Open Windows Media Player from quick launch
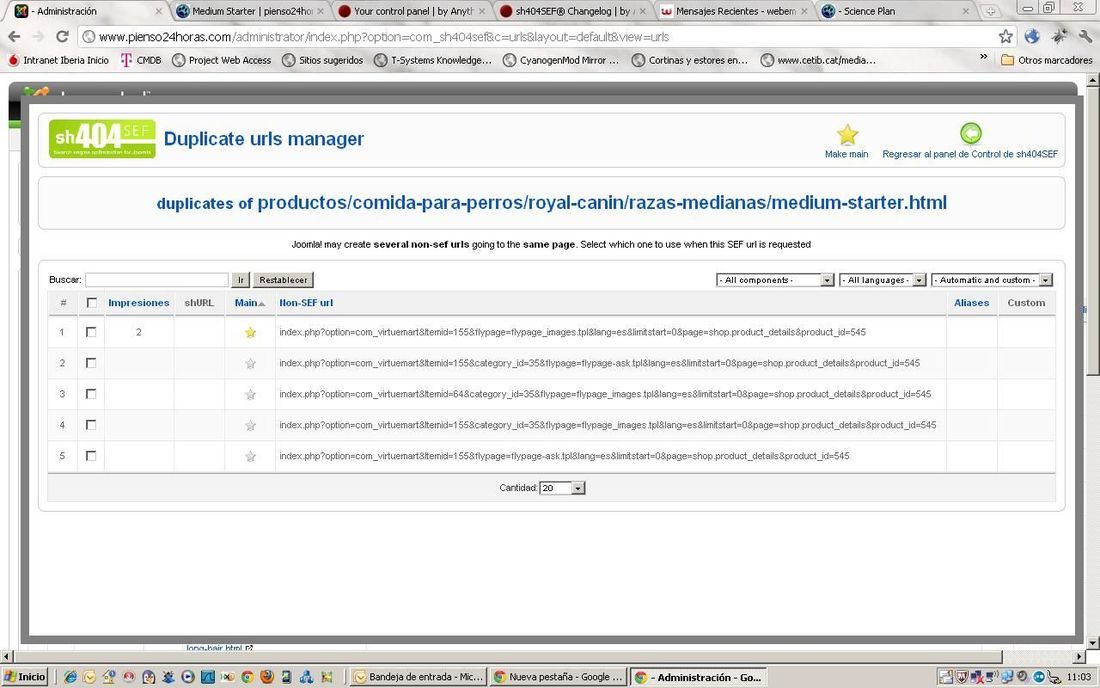Screen dimensions: 1100x688 point(187,677)
